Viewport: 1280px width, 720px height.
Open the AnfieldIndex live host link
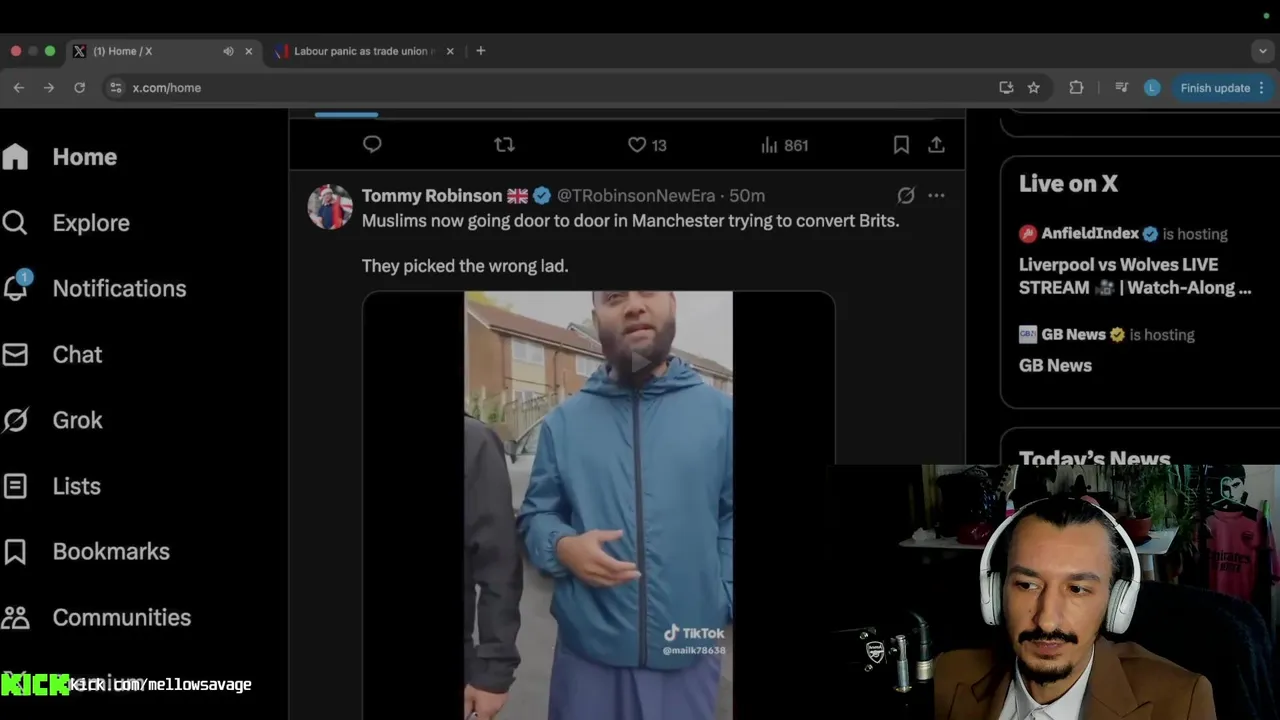click(1089, 233)
